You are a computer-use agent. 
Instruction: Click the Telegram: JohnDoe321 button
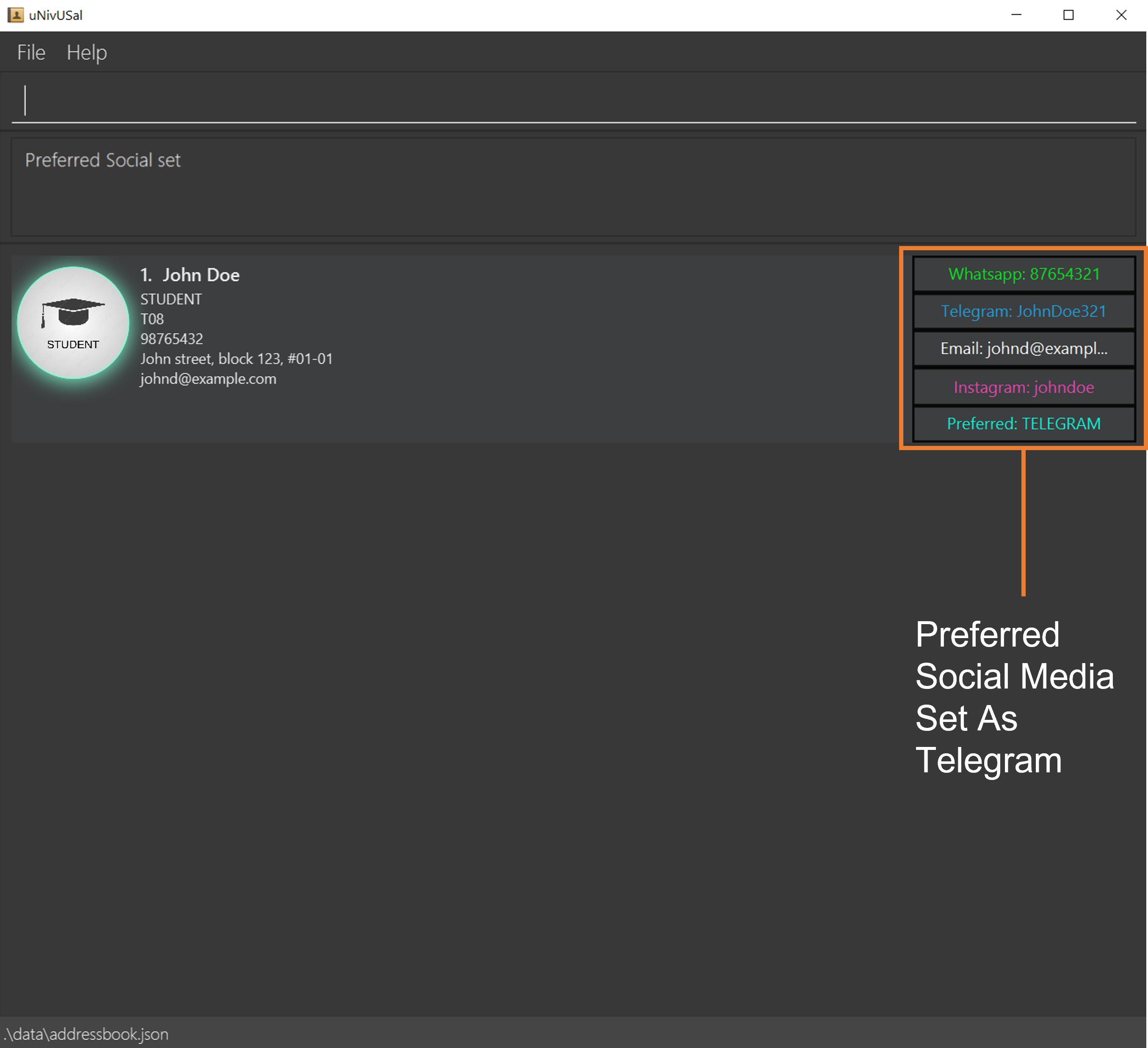coord(1024,311)
